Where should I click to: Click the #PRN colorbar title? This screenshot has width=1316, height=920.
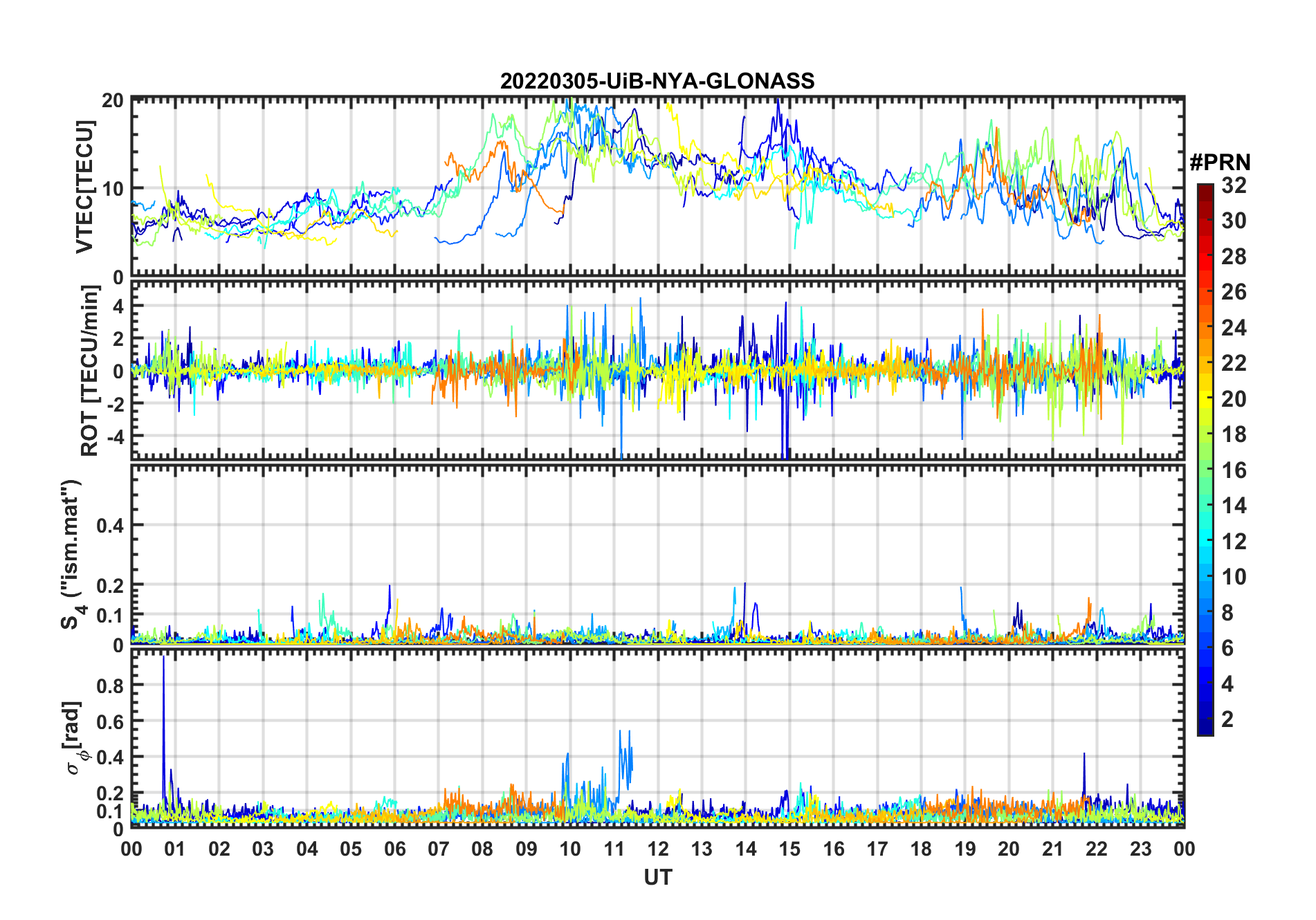point(1220,163)
